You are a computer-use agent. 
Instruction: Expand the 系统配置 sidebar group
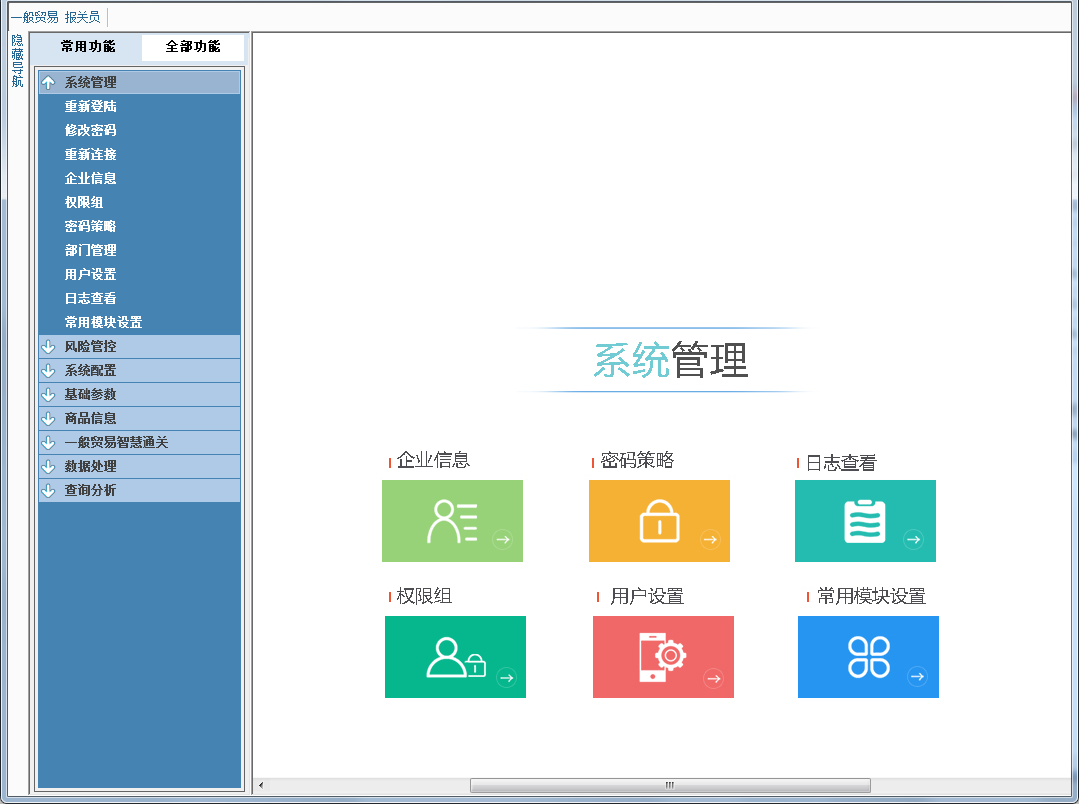point(139,370)
